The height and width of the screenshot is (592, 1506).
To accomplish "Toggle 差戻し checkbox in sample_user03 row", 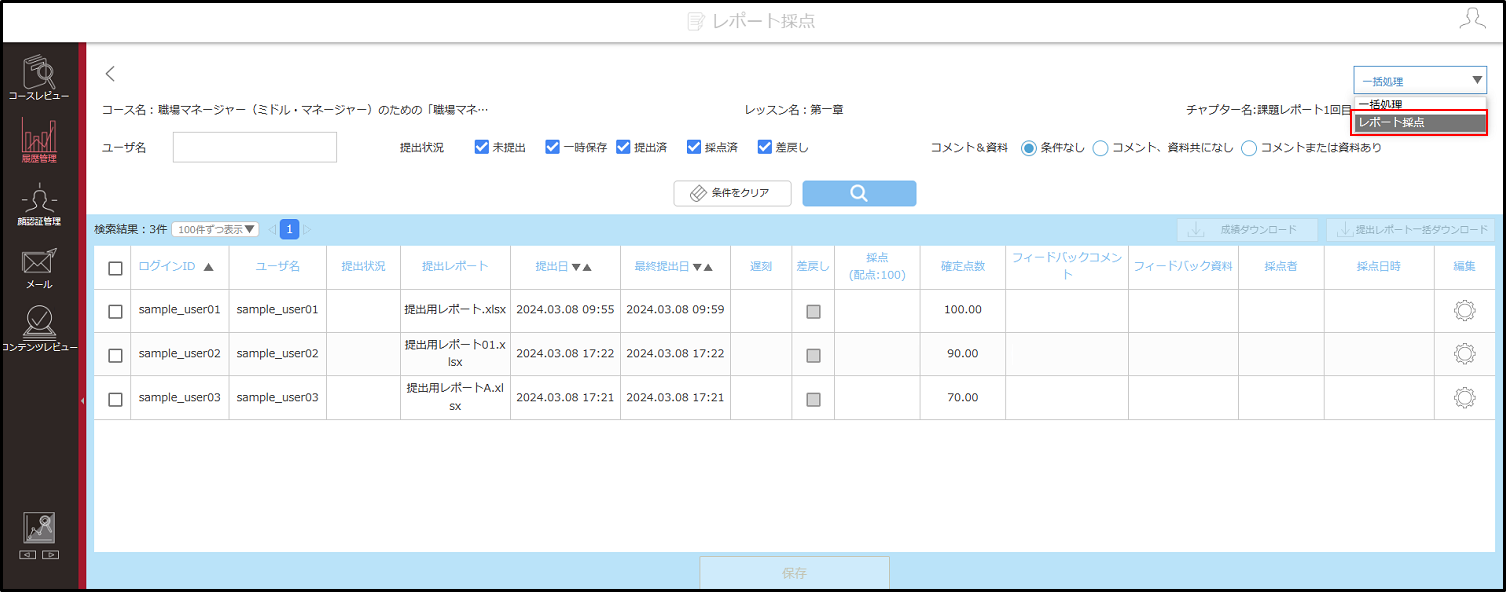I will click(x=813, y=399).
